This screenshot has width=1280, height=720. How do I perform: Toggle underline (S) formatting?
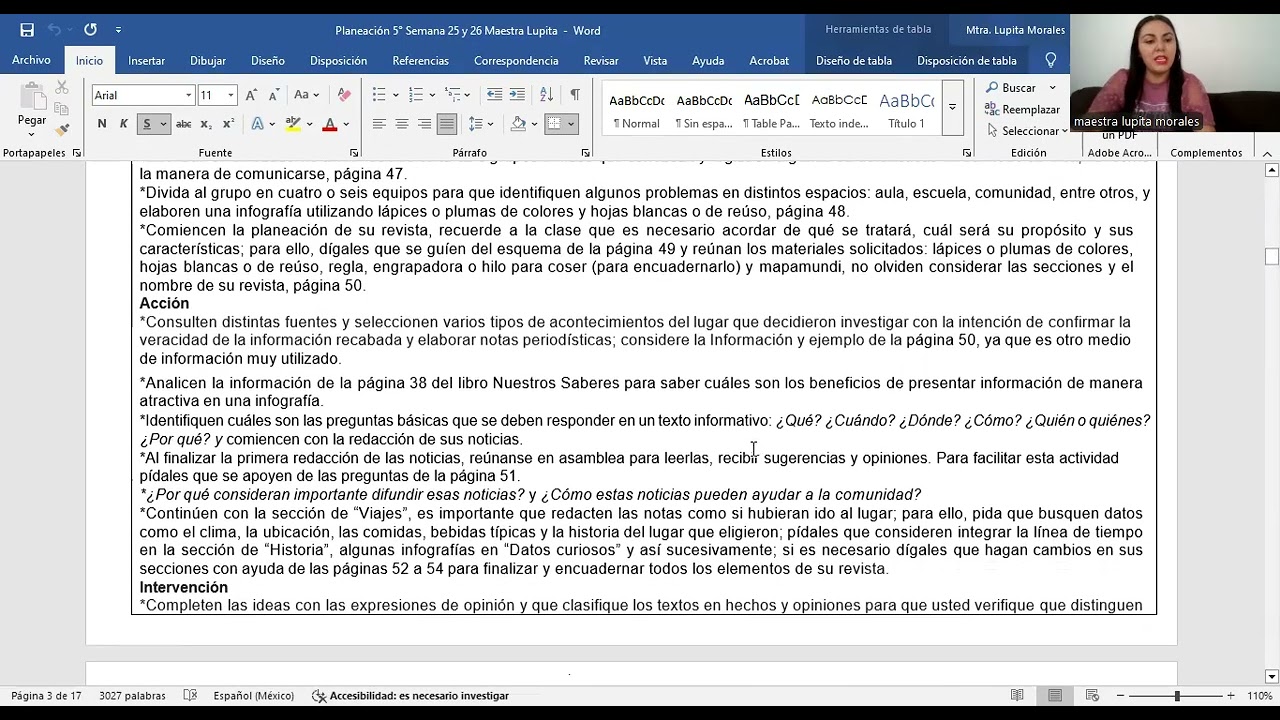click(x=146, y=124)
